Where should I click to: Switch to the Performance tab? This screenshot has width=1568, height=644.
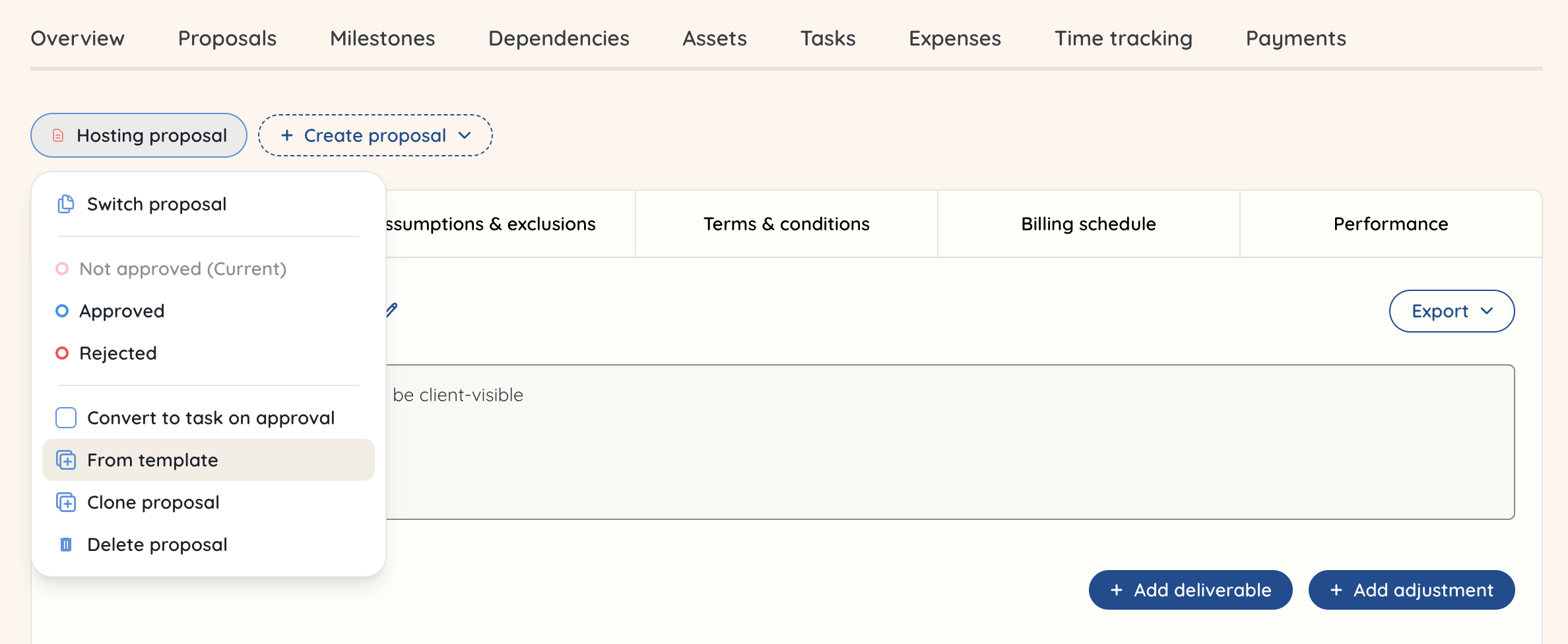click(1390, 224)
